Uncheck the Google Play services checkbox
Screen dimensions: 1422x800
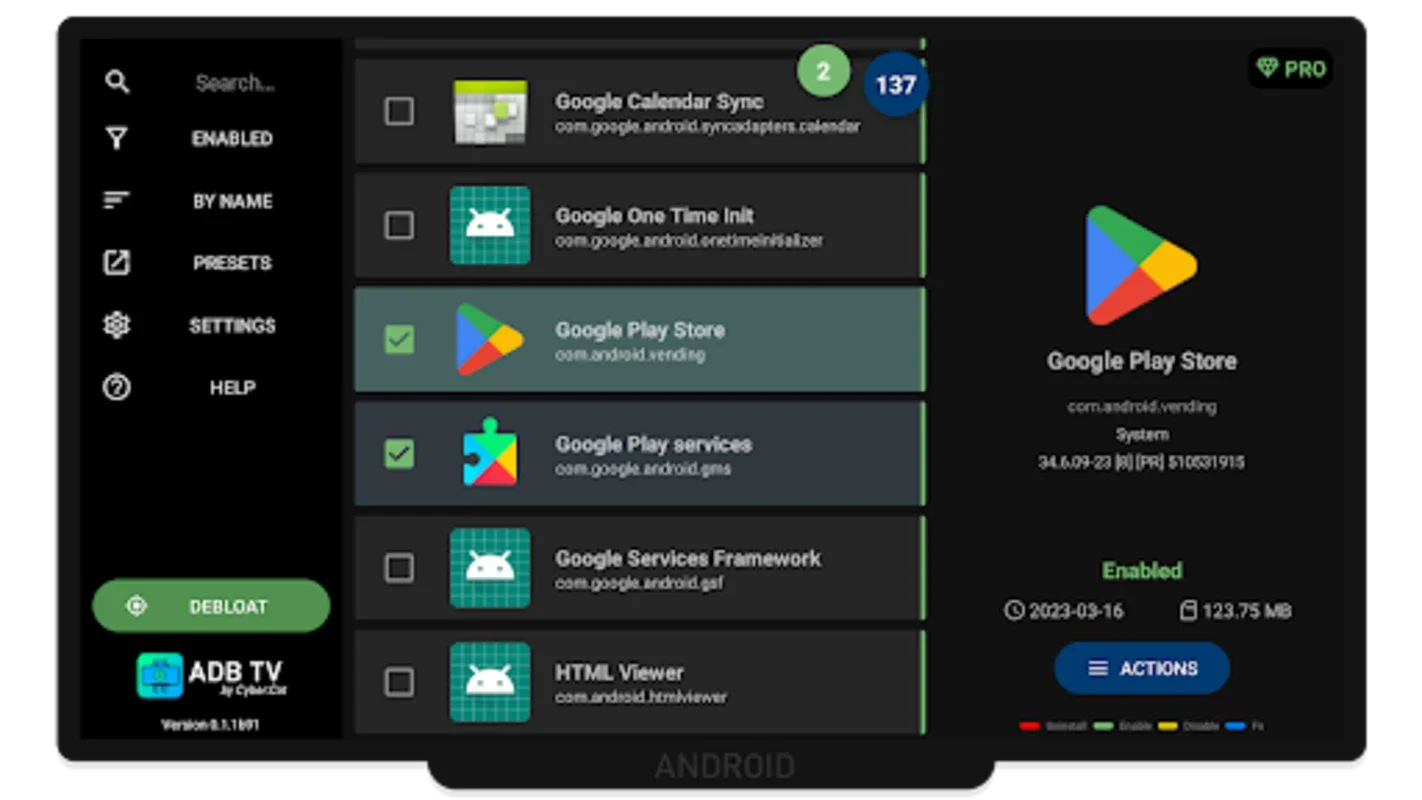coord(399,453)
